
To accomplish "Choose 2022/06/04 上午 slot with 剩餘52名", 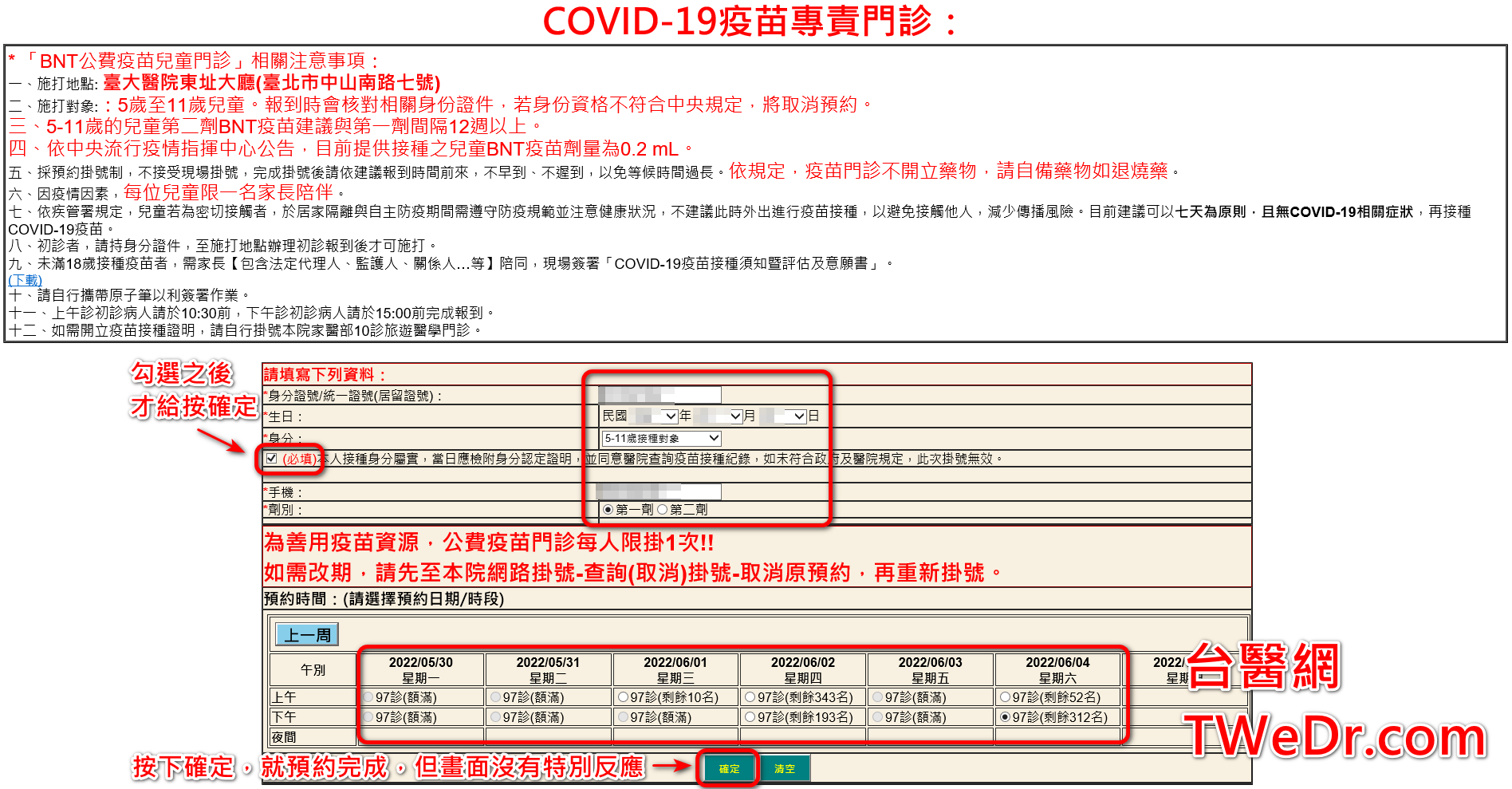I will click(x=1006, y=697).
